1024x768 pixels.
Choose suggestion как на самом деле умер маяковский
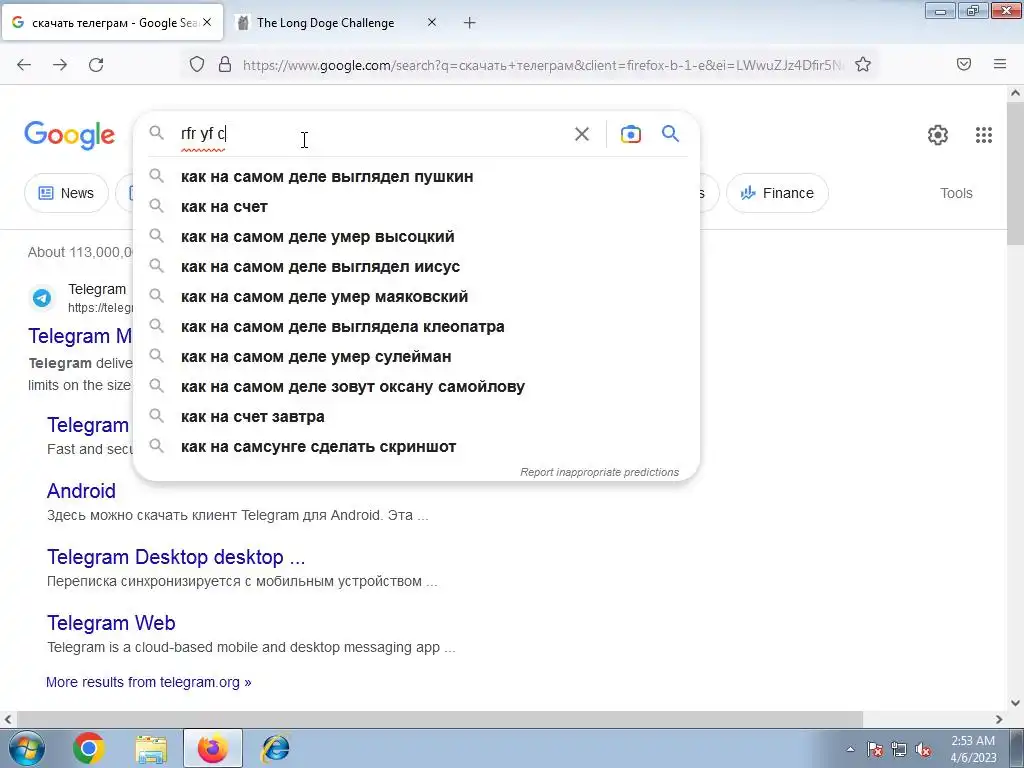pos(416,296)
